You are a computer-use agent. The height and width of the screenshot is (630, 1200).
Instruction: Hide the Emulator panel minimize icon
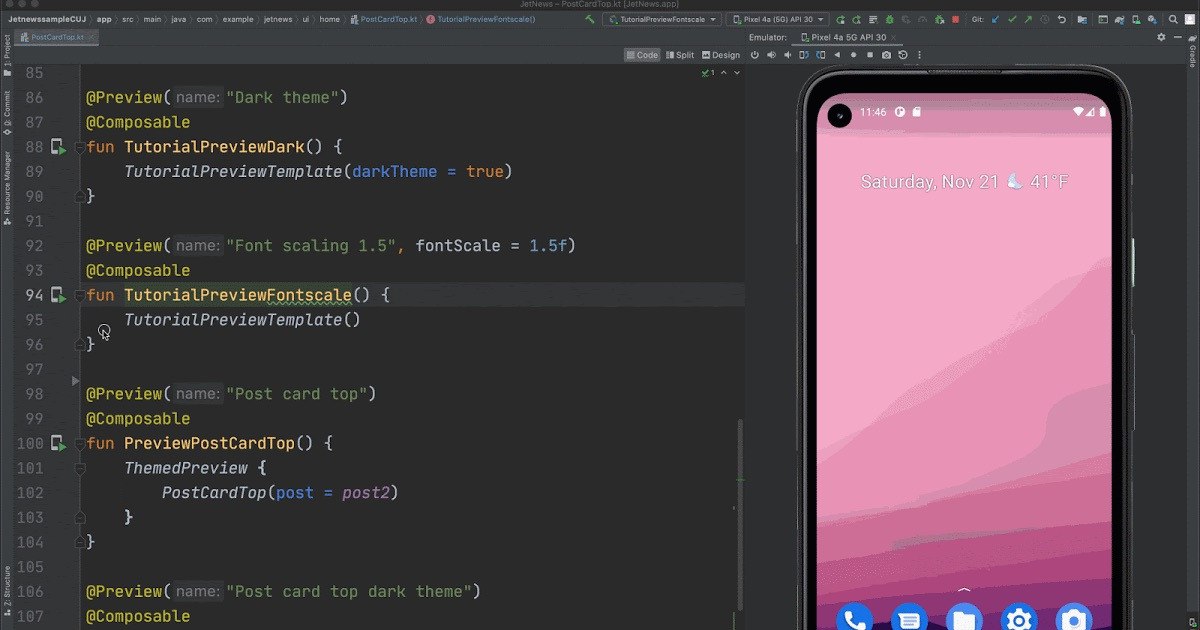pyautogui.click(x=1178, y=37)
